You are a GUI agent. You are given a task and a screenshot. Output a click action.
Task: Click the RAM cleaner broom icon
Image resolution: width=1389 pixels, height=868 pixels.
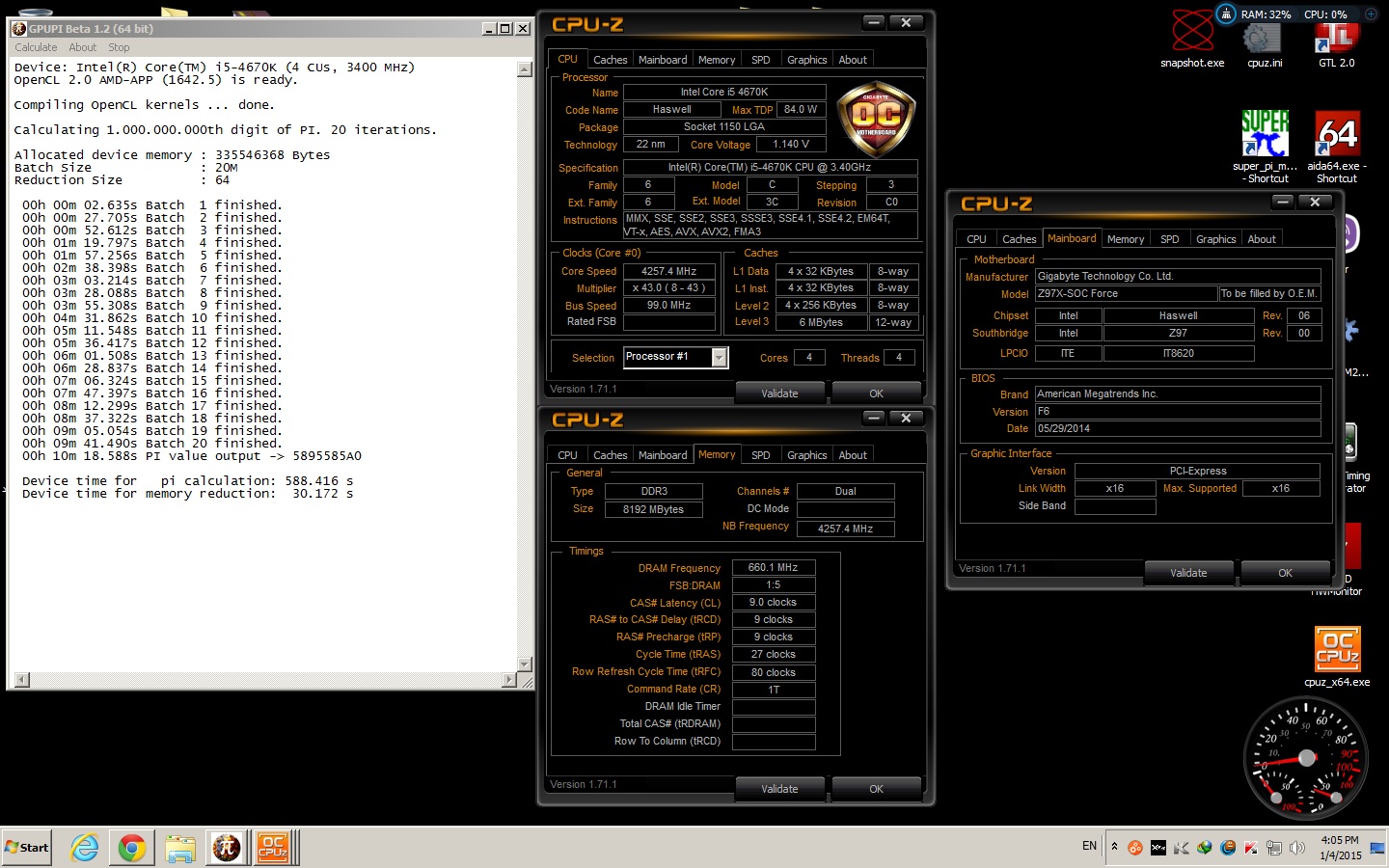[1225, 14]
